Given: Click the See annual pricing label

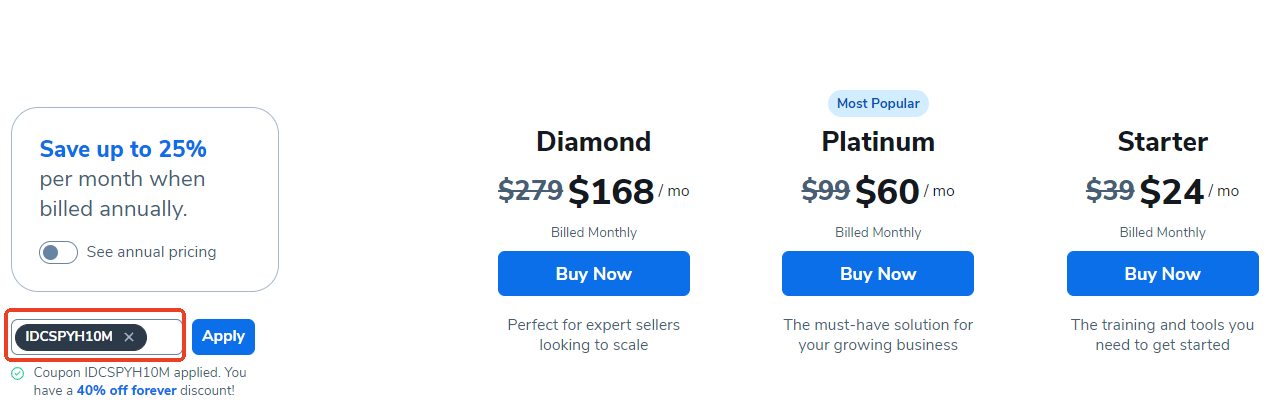Looking at the screenshot, I should (151, 252).
